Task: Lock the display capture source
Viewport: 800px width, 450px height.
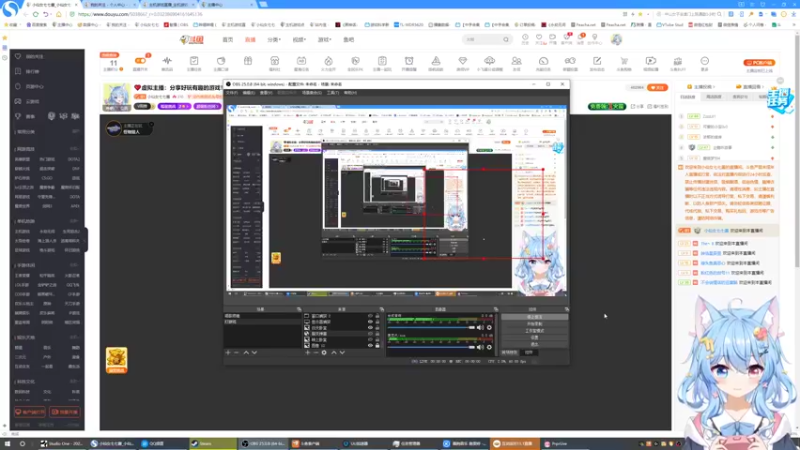Action: tap(378, 322)
